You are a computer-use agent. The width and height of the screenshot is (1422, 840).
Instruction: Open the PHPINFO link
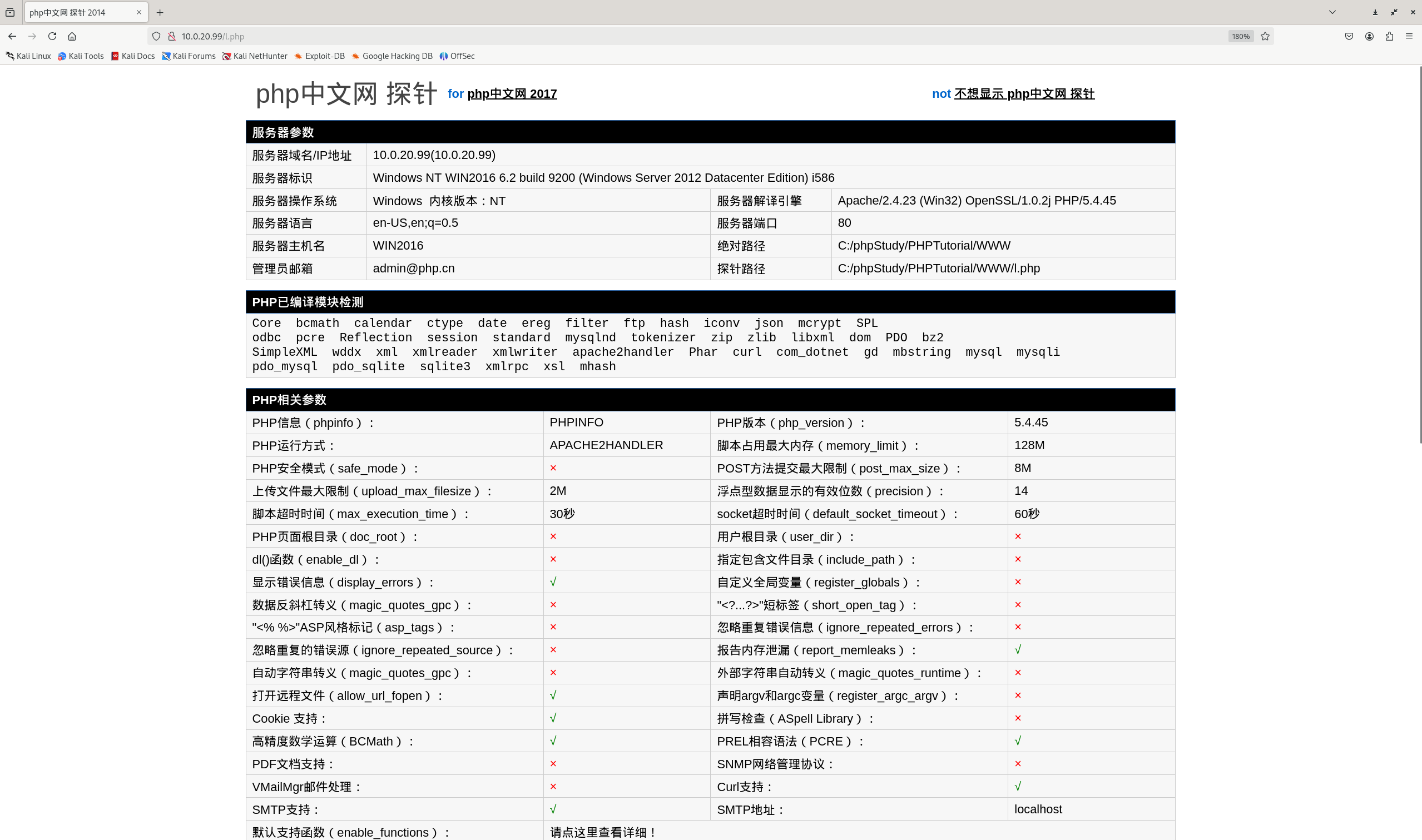coord(576,423)
